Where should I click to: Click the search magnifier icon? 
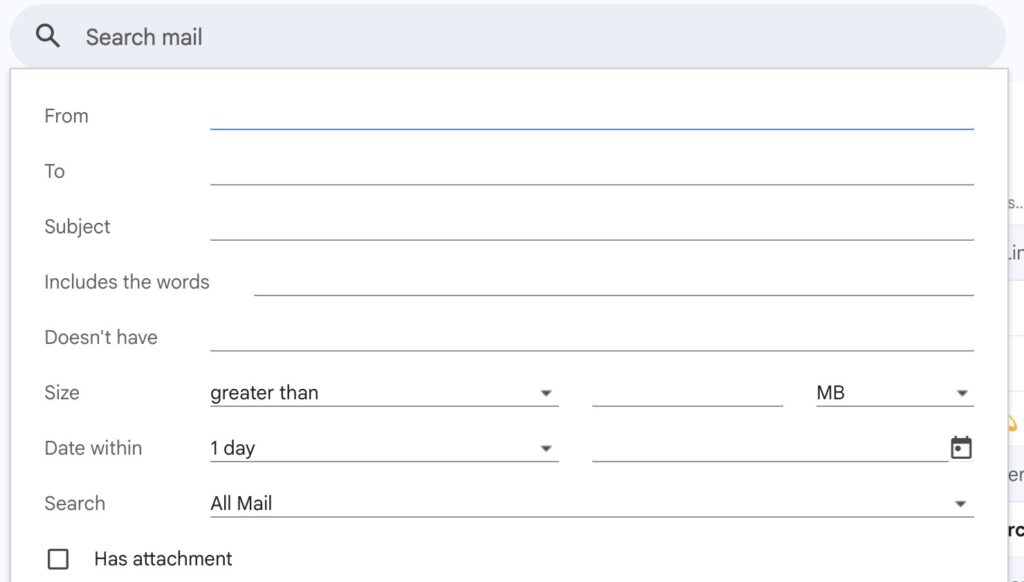[x=48, y=37]
